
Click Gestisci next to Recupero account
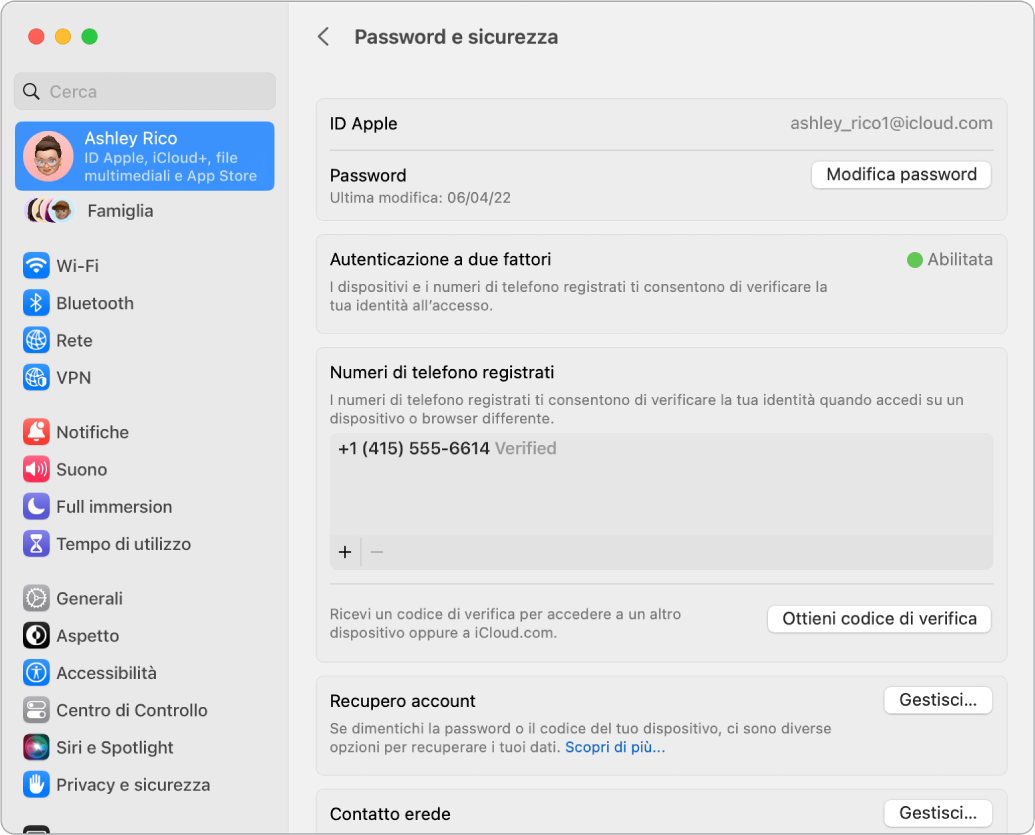tap(937, 700)
